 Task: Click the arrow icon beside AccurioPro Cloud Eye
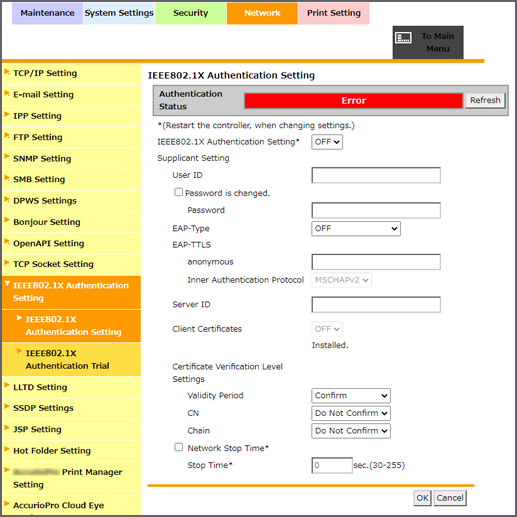[x=7, y=504]
